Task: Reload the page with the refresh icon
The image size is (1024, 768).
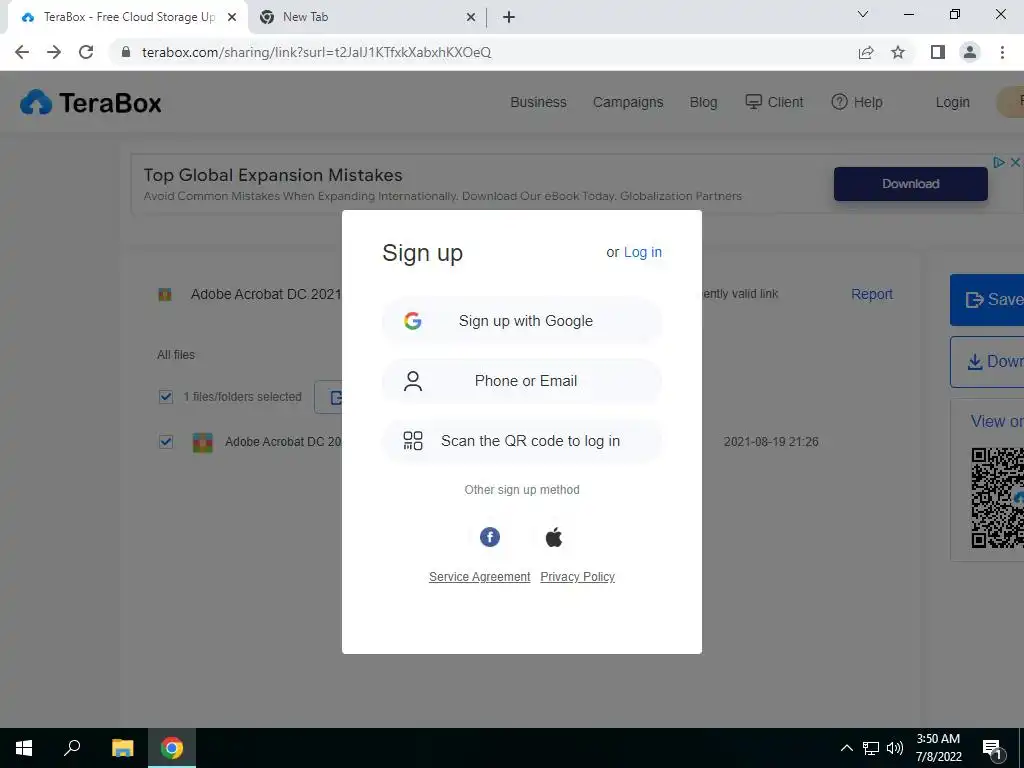Action: coord(86,52)
